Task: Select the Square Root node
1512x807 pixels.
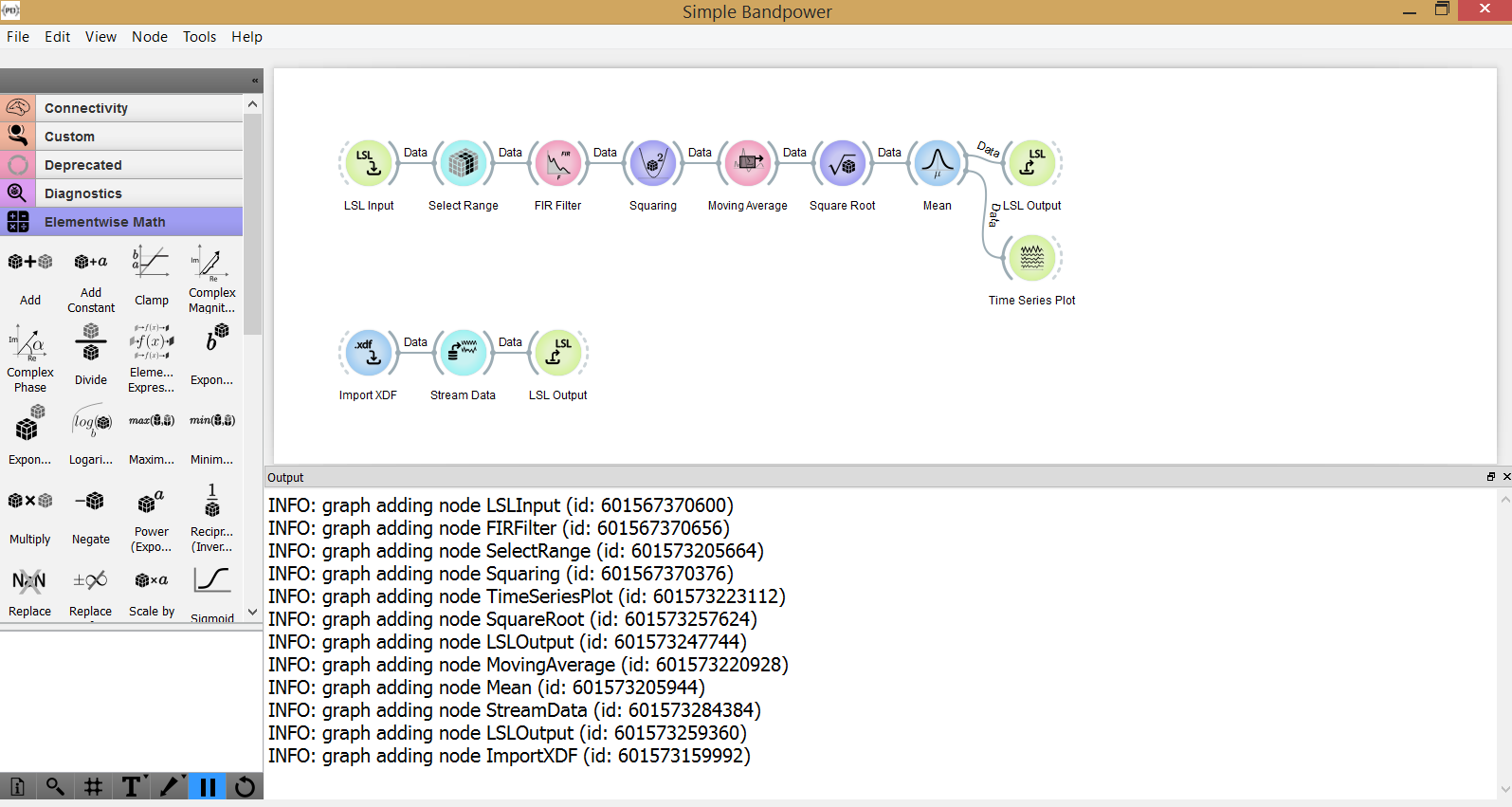Action: (843, 163)
